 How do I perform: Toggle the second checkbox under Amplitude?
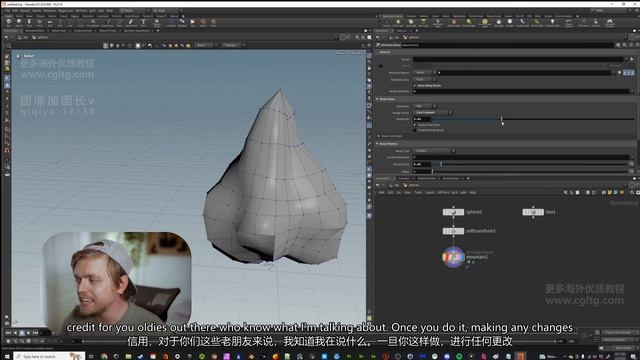coord(415,130)
